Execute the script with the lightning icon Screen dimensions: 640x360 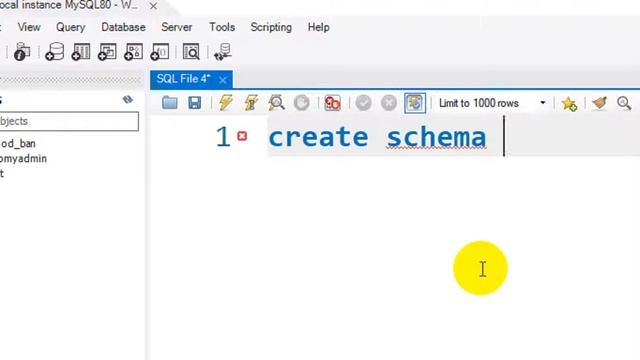point(226,103)
